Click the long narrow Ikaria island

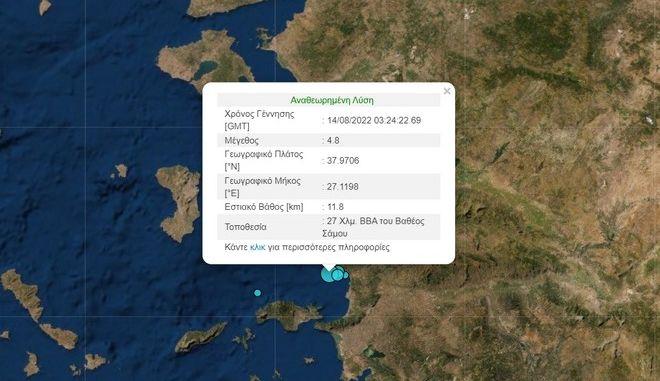[x=201, y=337]
